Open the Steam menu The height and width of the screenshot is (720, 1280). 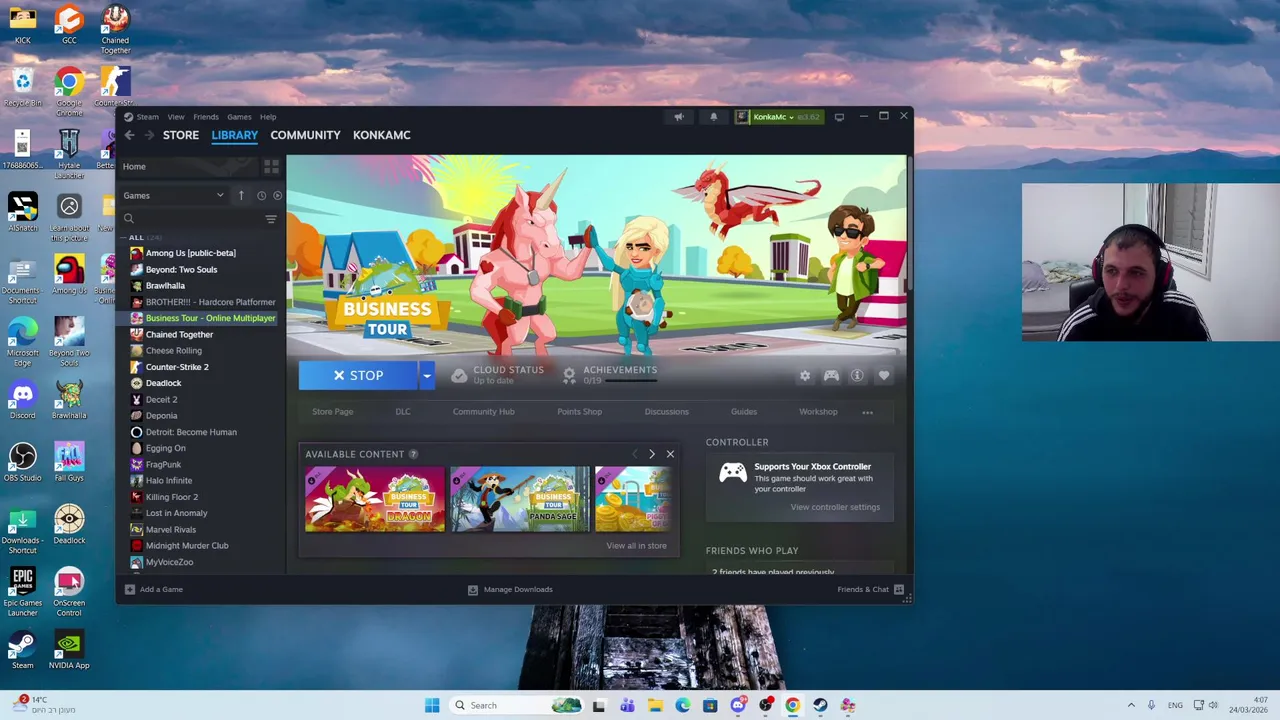[147, 117]
